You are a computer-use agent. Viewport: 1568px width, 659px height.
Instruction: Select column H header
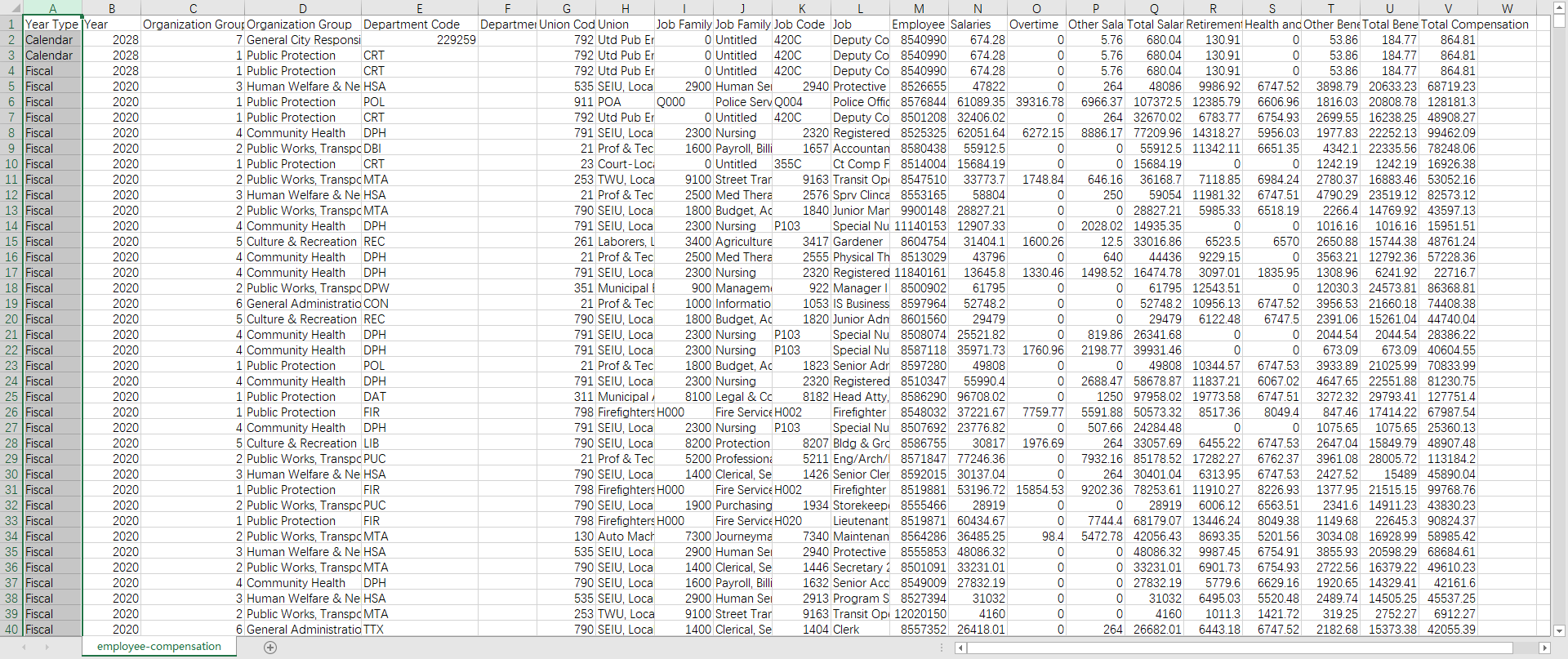click(625, 8)
